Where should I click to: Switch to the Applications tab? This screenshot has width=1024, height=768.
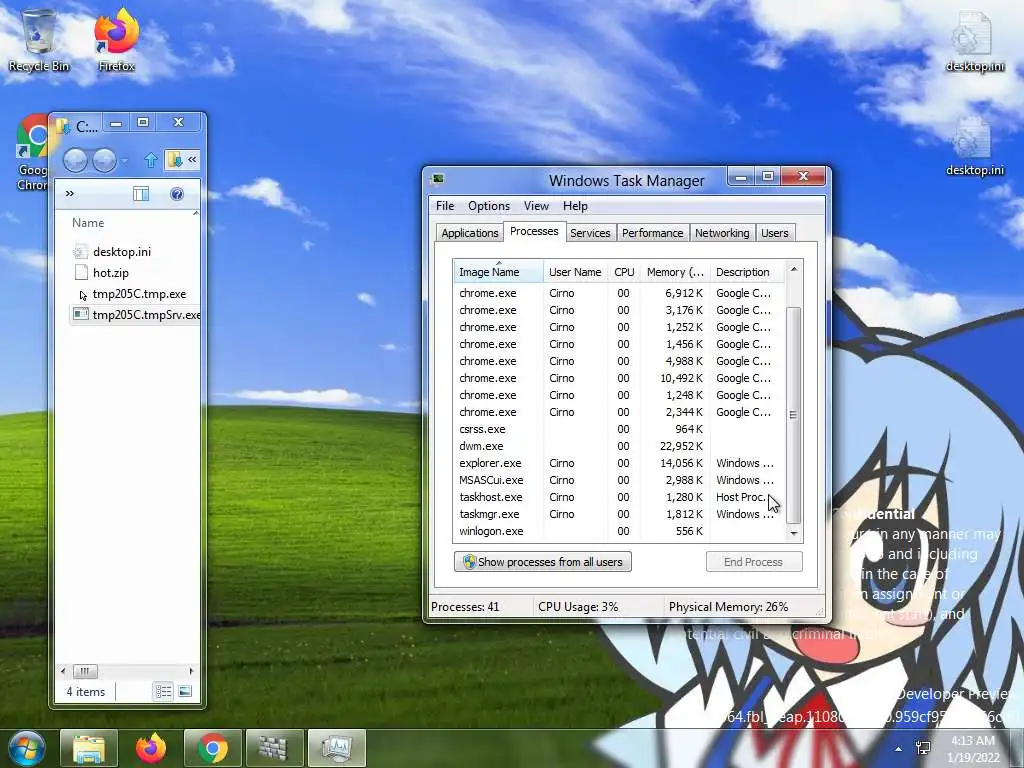point(470,233)
